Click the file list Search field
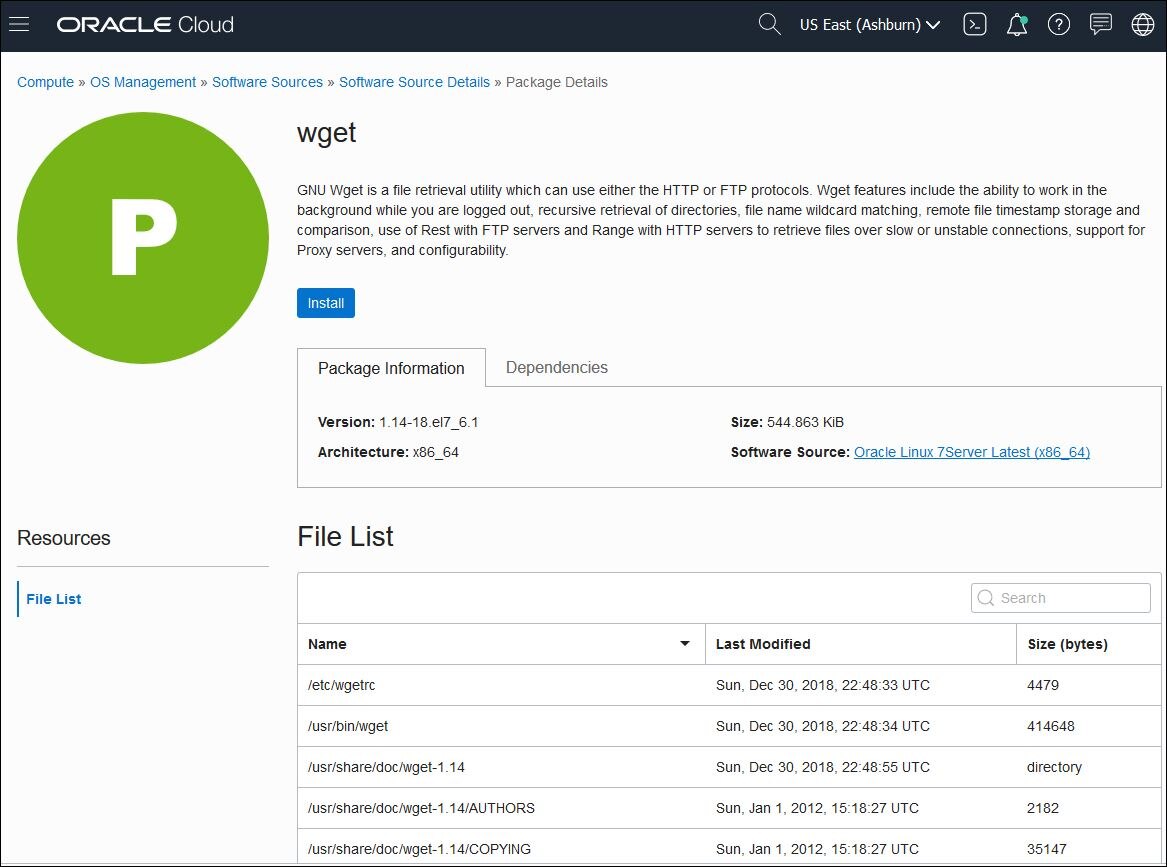Viewport: 1167px width, 867px height. coord(1061,598)
